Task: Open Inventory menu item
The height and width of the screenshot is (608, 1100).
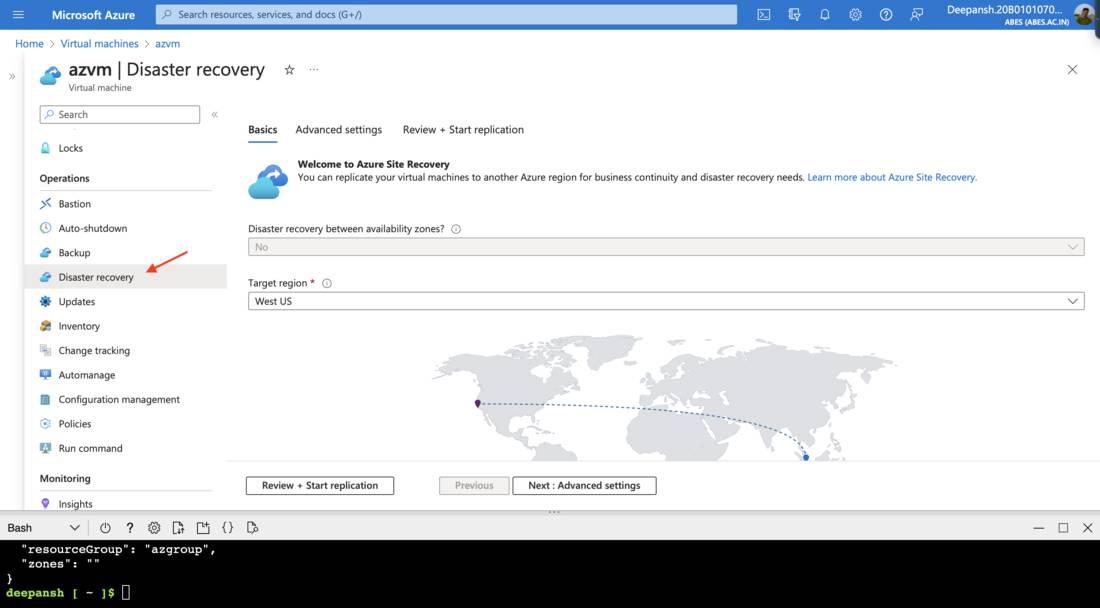Action: pyautogui.click(x=79, y=326)
